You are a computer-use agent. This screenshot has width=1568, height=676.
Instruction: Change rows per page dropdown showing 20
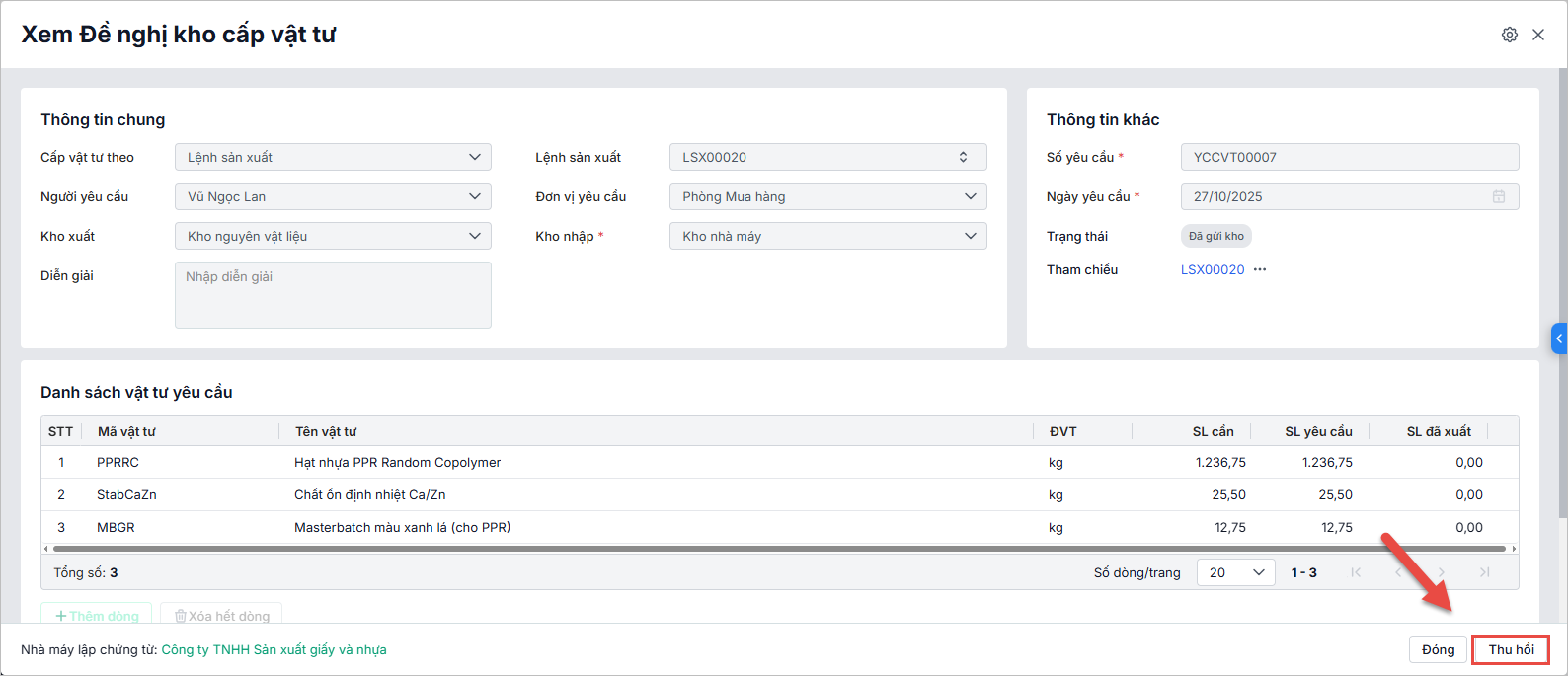(1235, 572)
